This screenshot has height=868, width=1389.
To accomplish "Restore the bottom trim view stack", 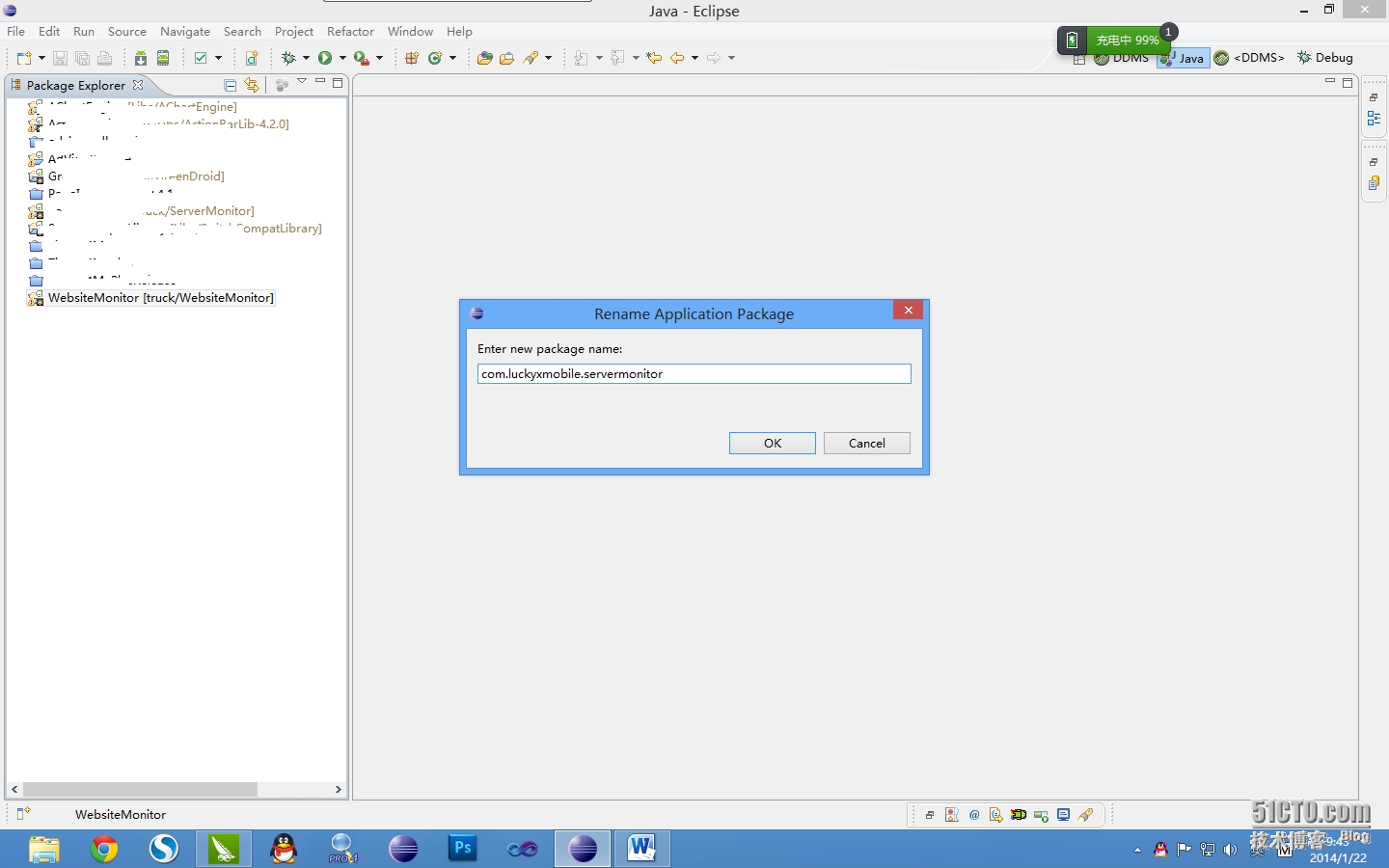I will coord(929,815).
